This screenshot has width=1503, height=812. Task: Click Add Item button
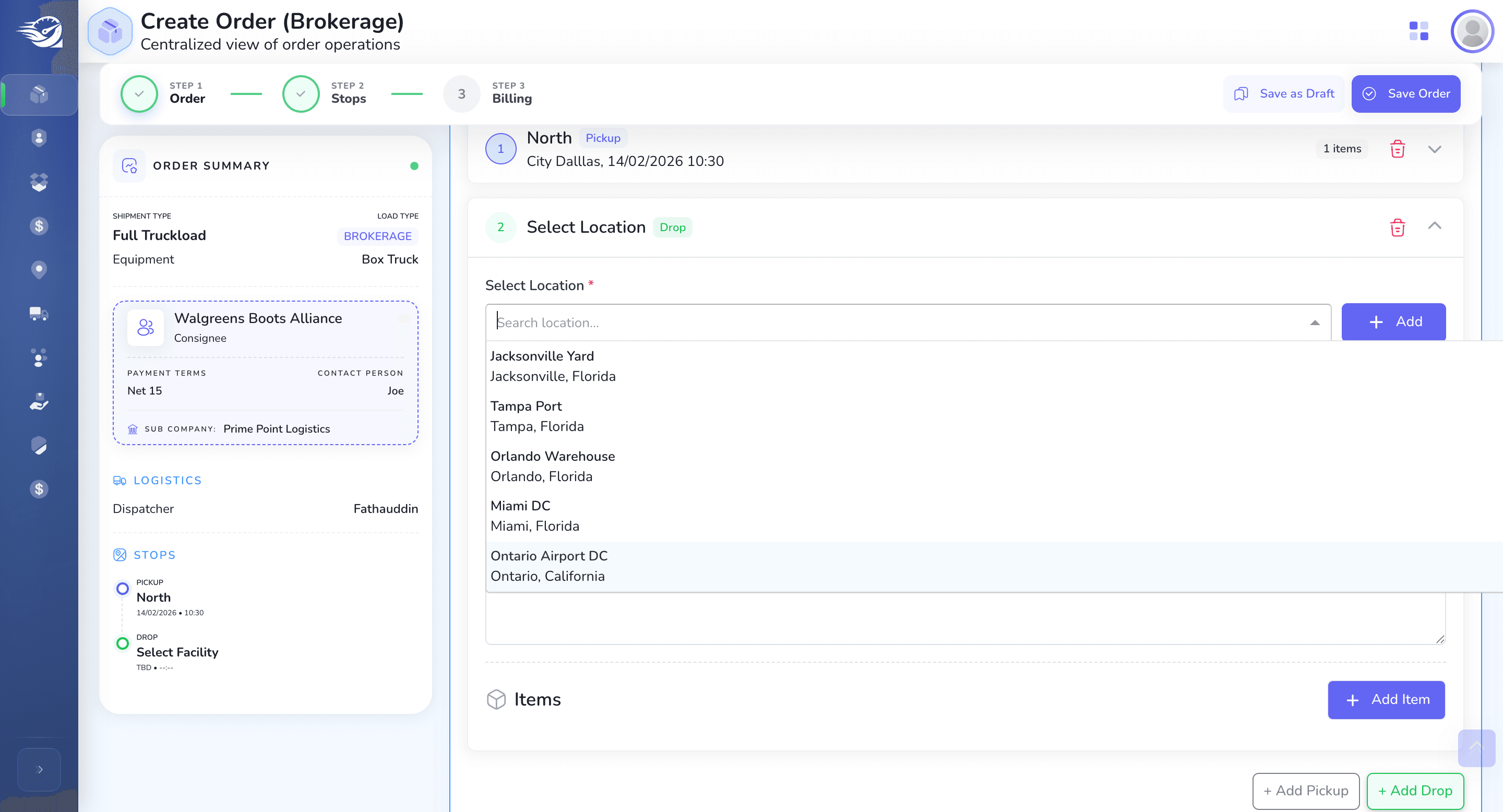[x=1386, y=700]
